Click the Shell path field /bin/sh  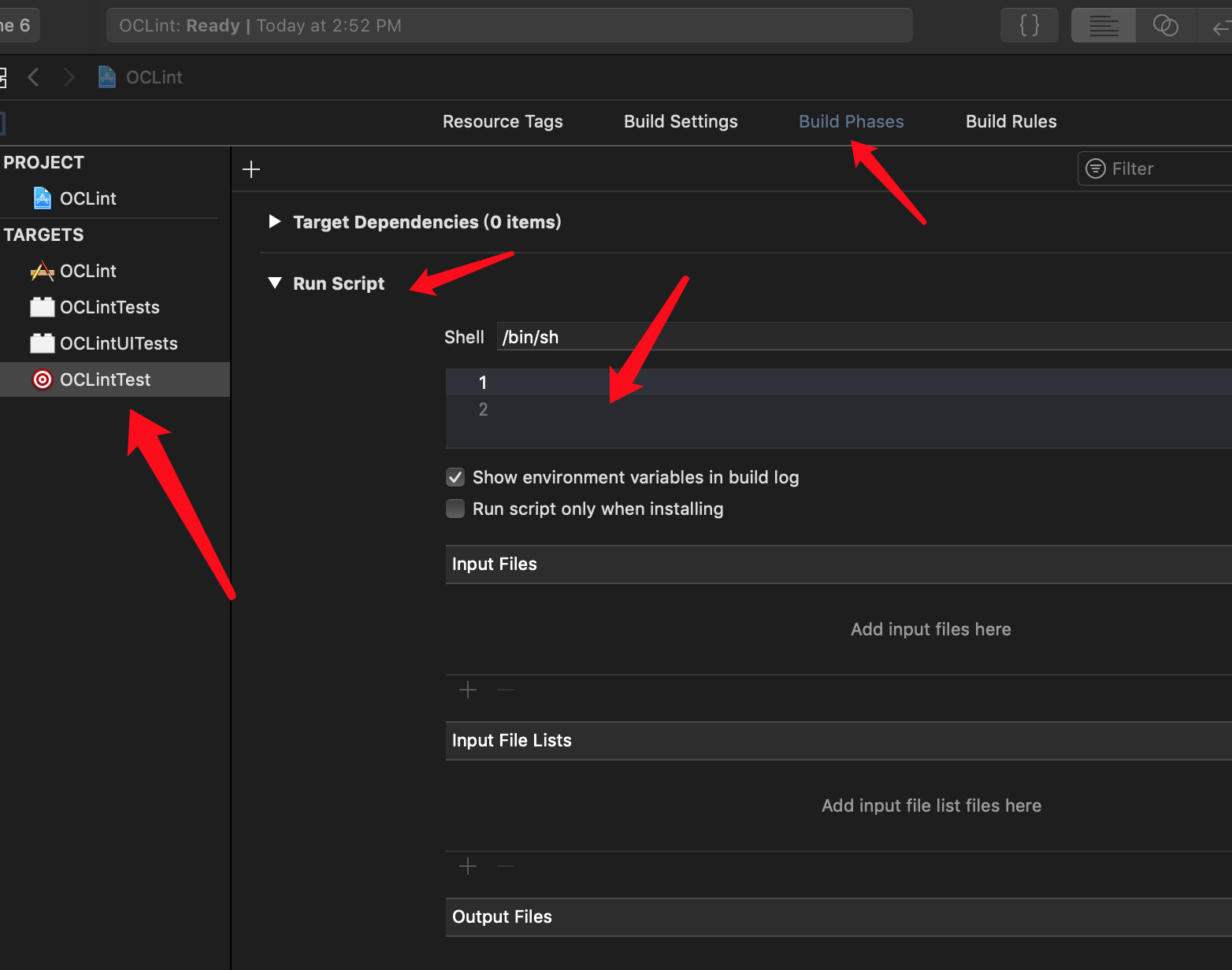pyautogui.click(x=864, y=337)
